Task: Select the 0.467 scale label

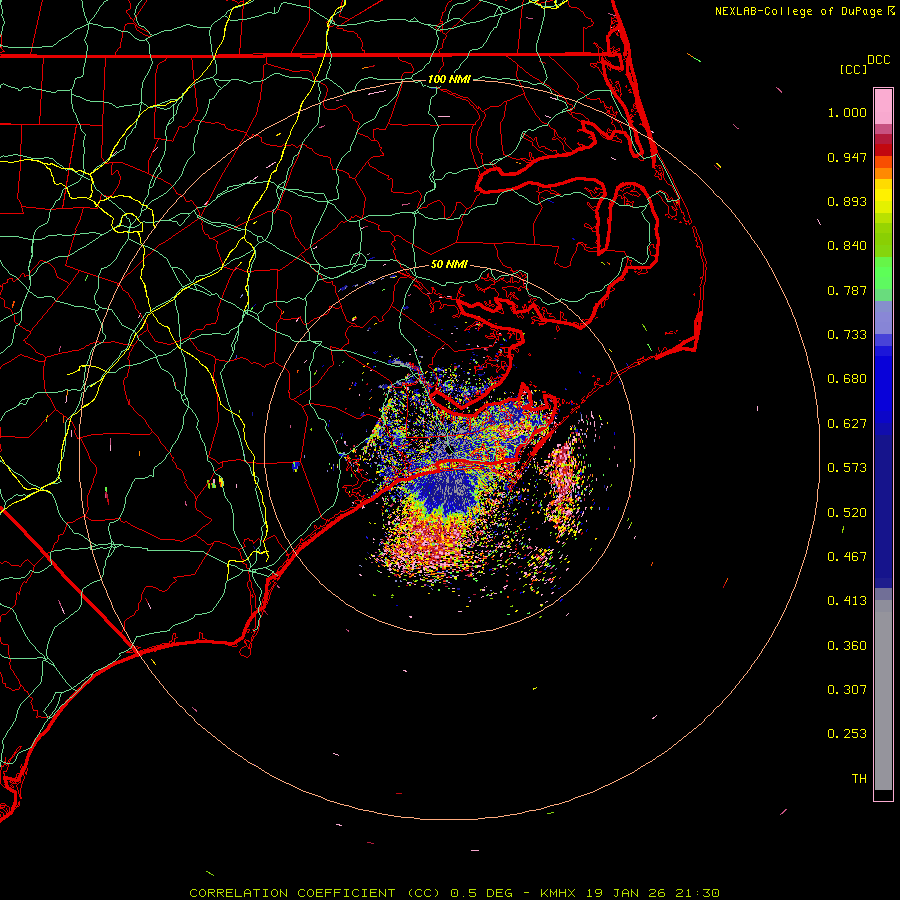Action: 847,557
